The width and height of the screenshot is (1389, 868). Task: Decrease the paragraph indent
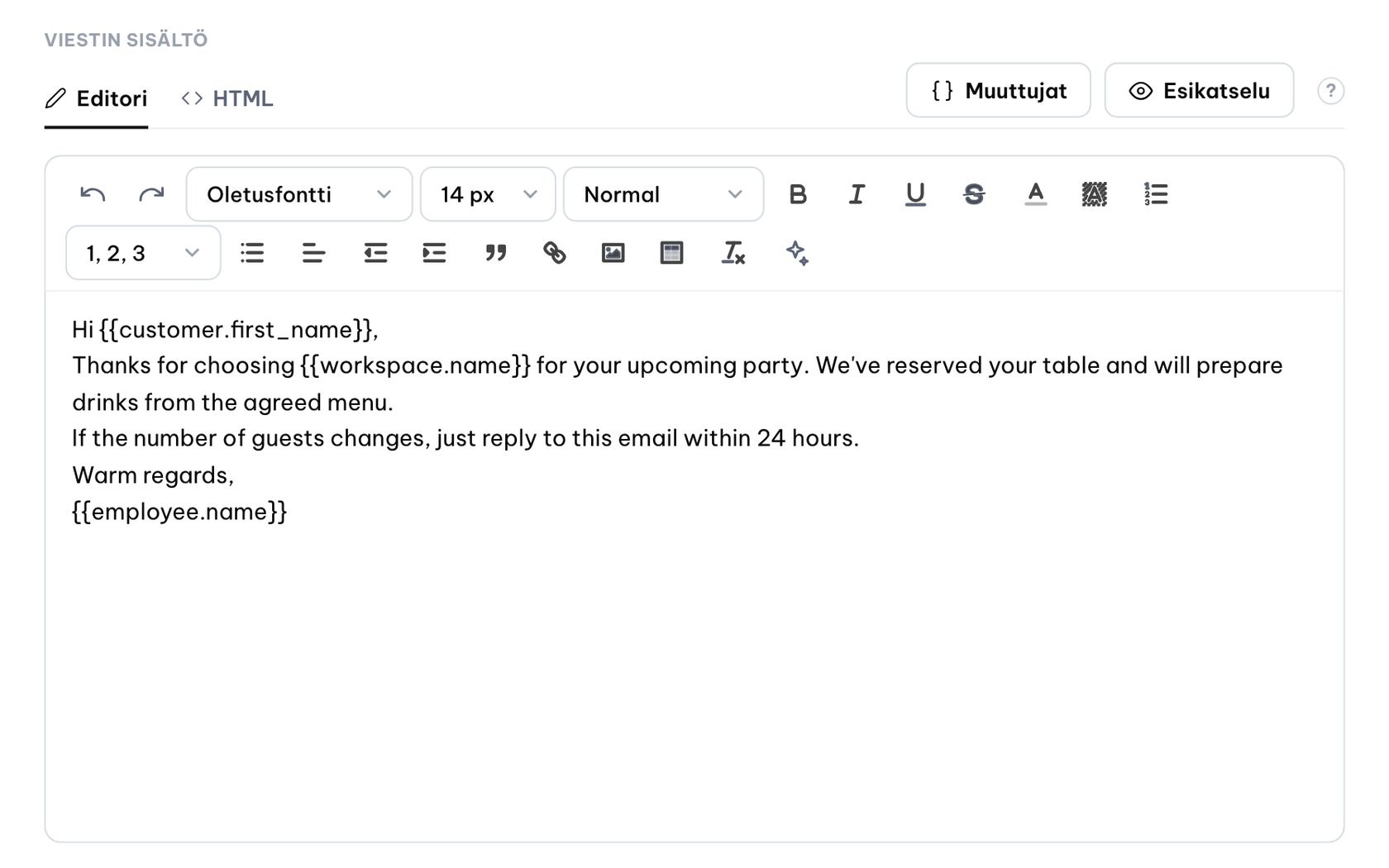pyautogui.click(x=375, y=253)
